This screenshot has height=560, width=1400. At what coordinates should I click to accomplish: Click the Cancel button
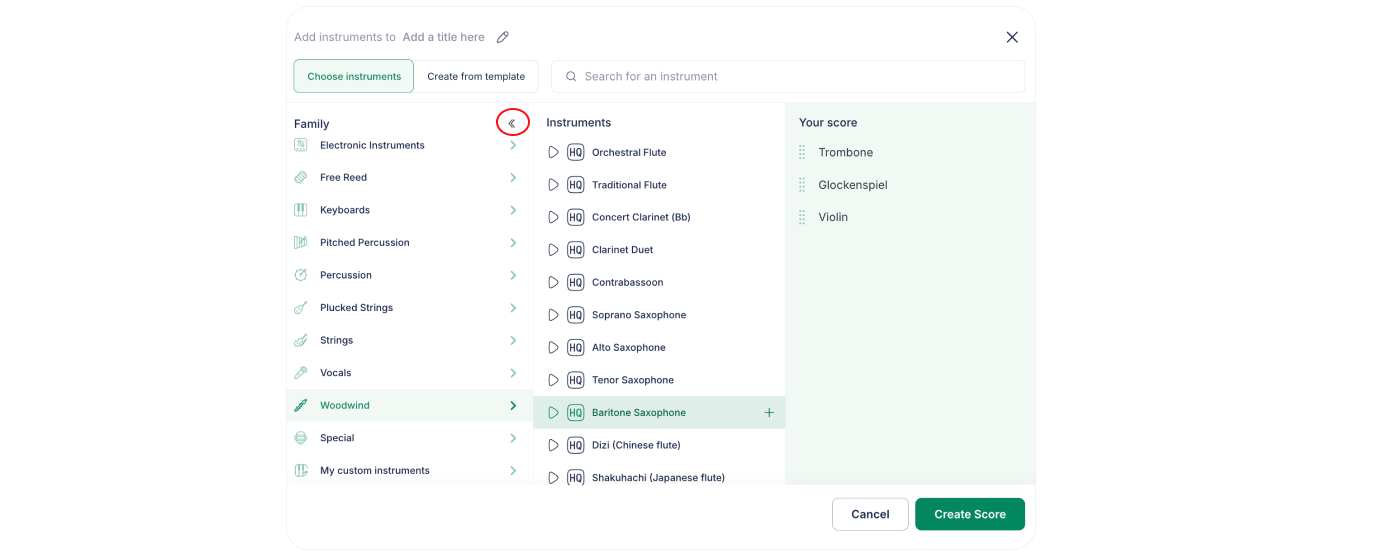coord(870,514)
